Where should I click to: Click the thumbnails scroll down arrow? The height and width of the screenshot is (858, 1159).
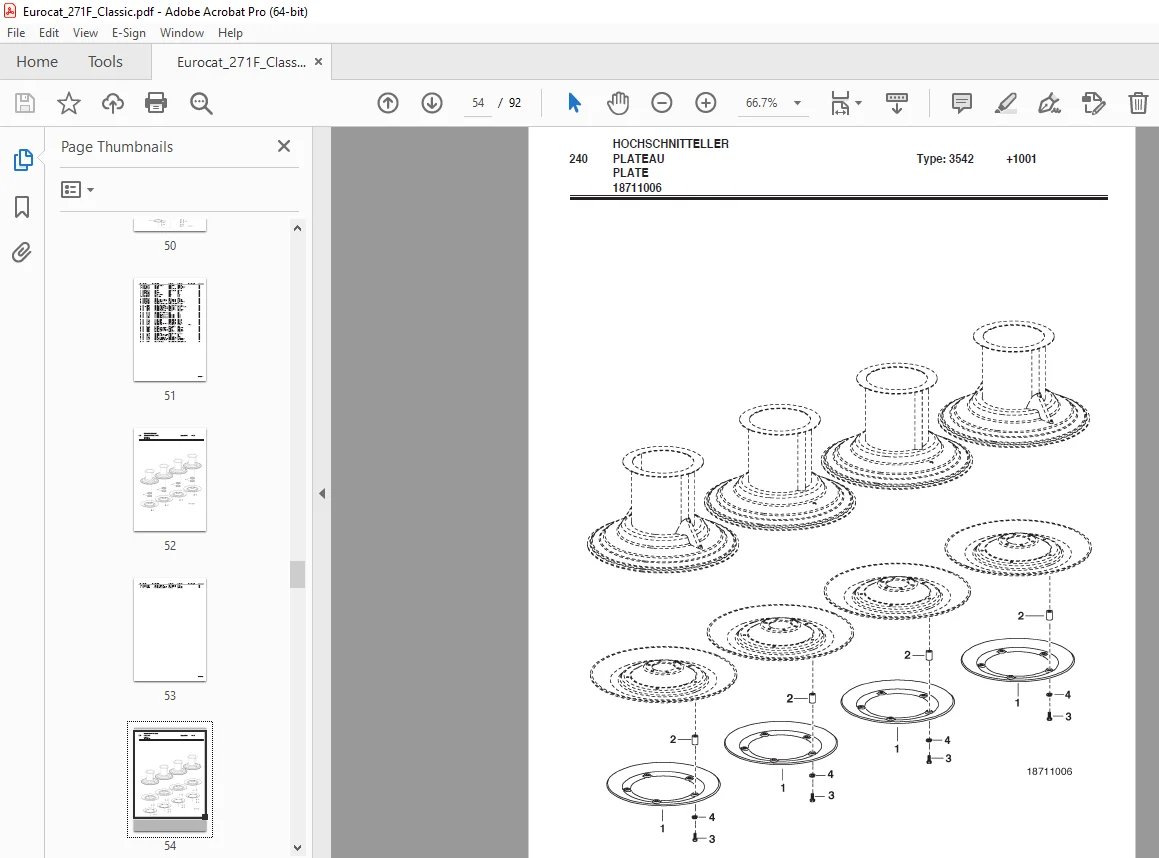pos(297,848)
